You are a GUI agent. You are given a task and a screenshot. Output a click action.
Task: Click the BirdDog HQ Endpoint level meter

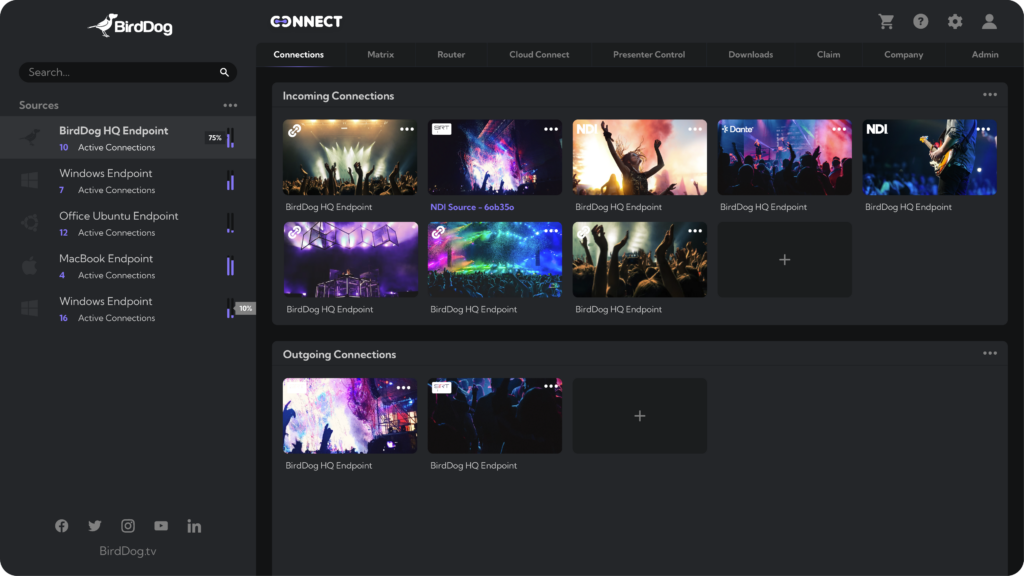[230, 138]
